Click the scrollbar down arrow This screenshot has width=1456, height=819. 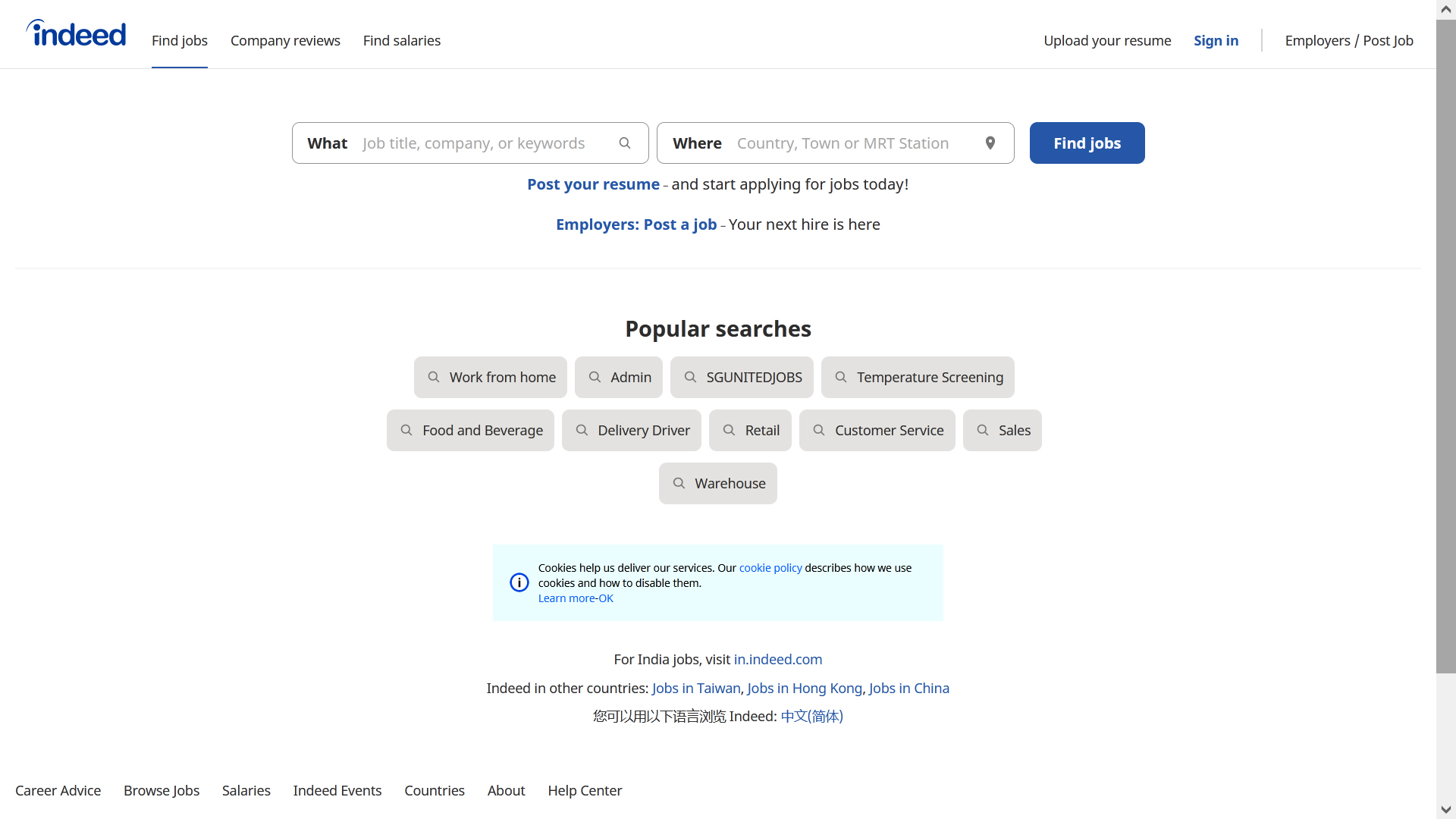[x=1446, y=809]
